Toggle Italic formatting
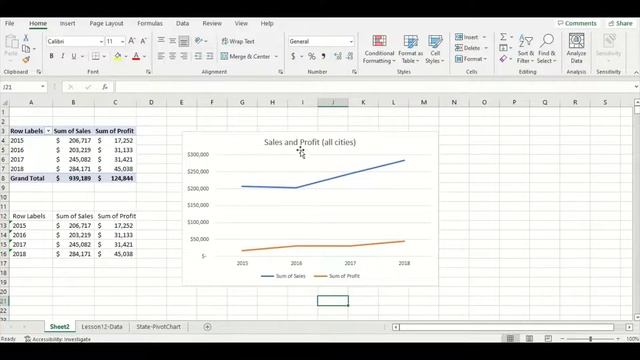 pos(62,56)
